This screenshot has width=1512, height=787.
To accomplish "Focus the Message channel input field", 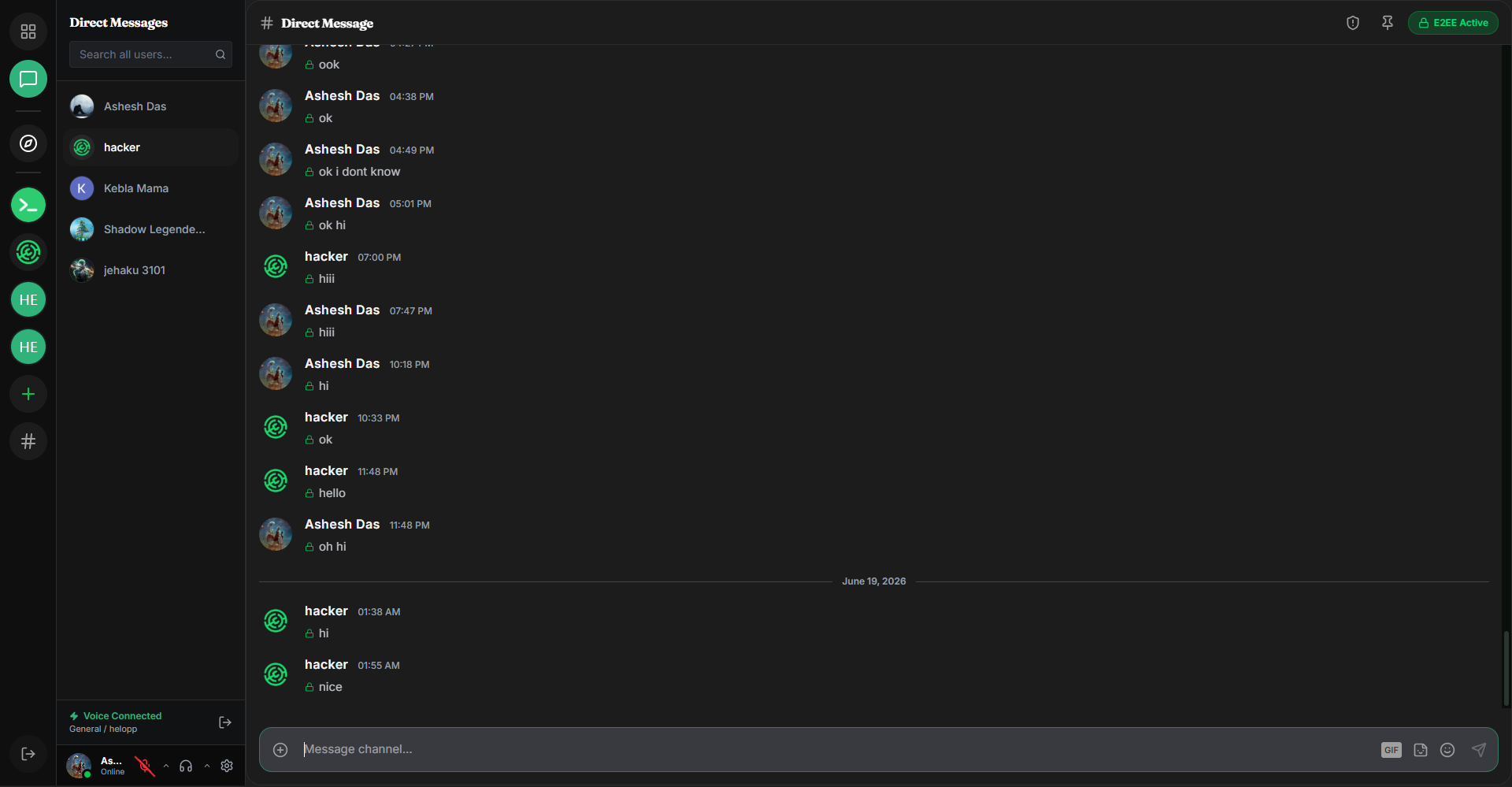I will click(x=835, y=749).
